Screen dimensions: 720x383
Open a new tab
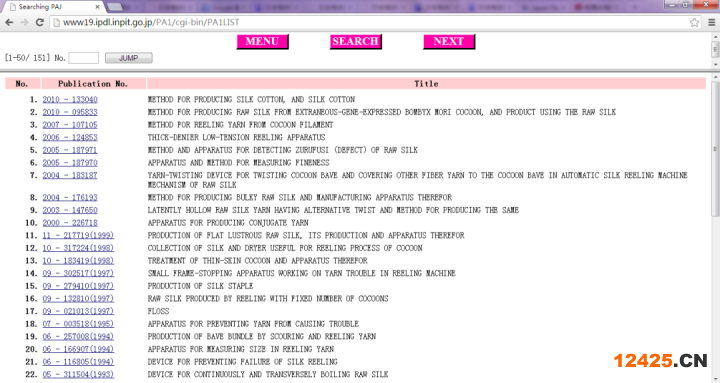pyautogui.click(x=114, y=6)
